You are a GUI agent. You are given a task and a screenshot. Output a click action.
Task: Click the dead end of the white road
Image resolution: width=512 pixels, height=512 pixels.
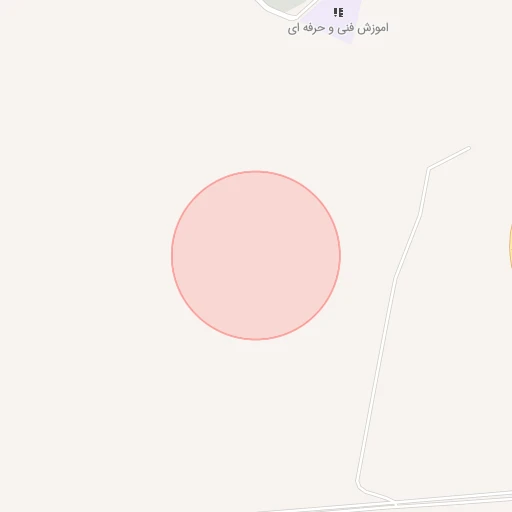[468, 148]
